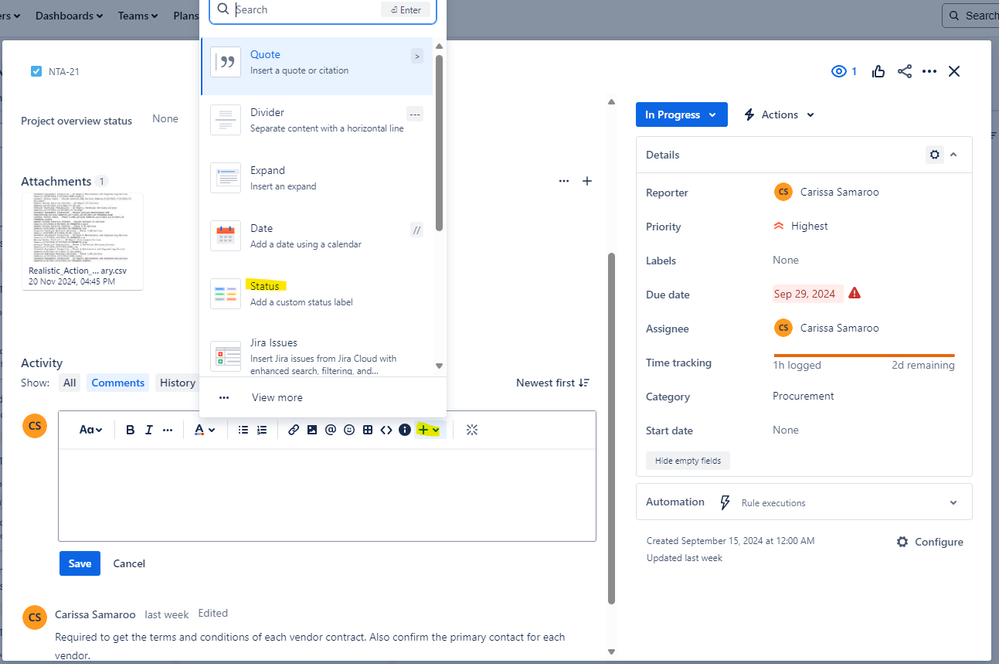Toggle italic formatting in comment editor
Screen dimensions: 999x664
pos(149,430)
